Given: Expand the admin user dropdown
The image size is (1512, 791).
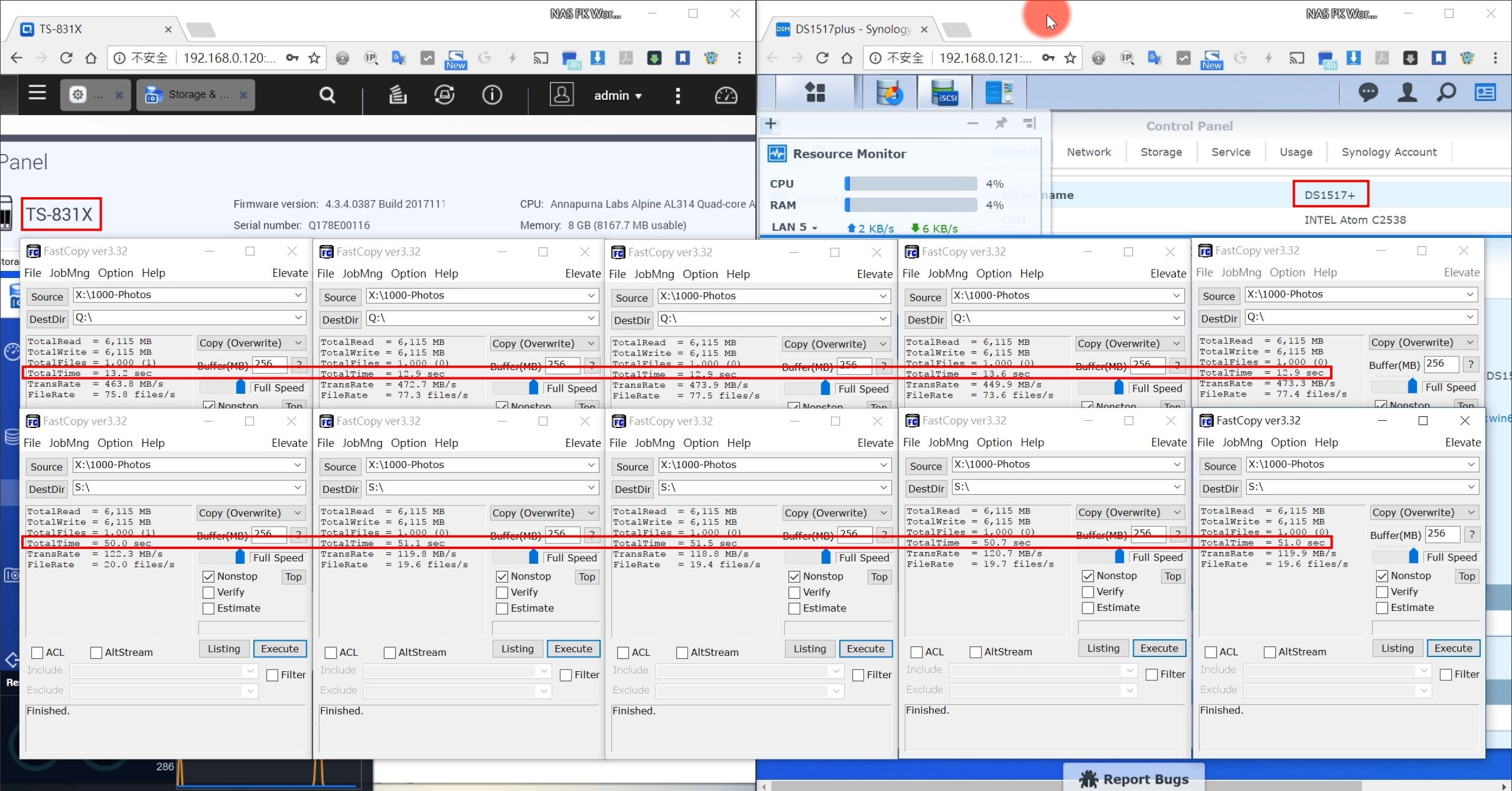Looking at the screenshot, I should [x=618, y=96].
